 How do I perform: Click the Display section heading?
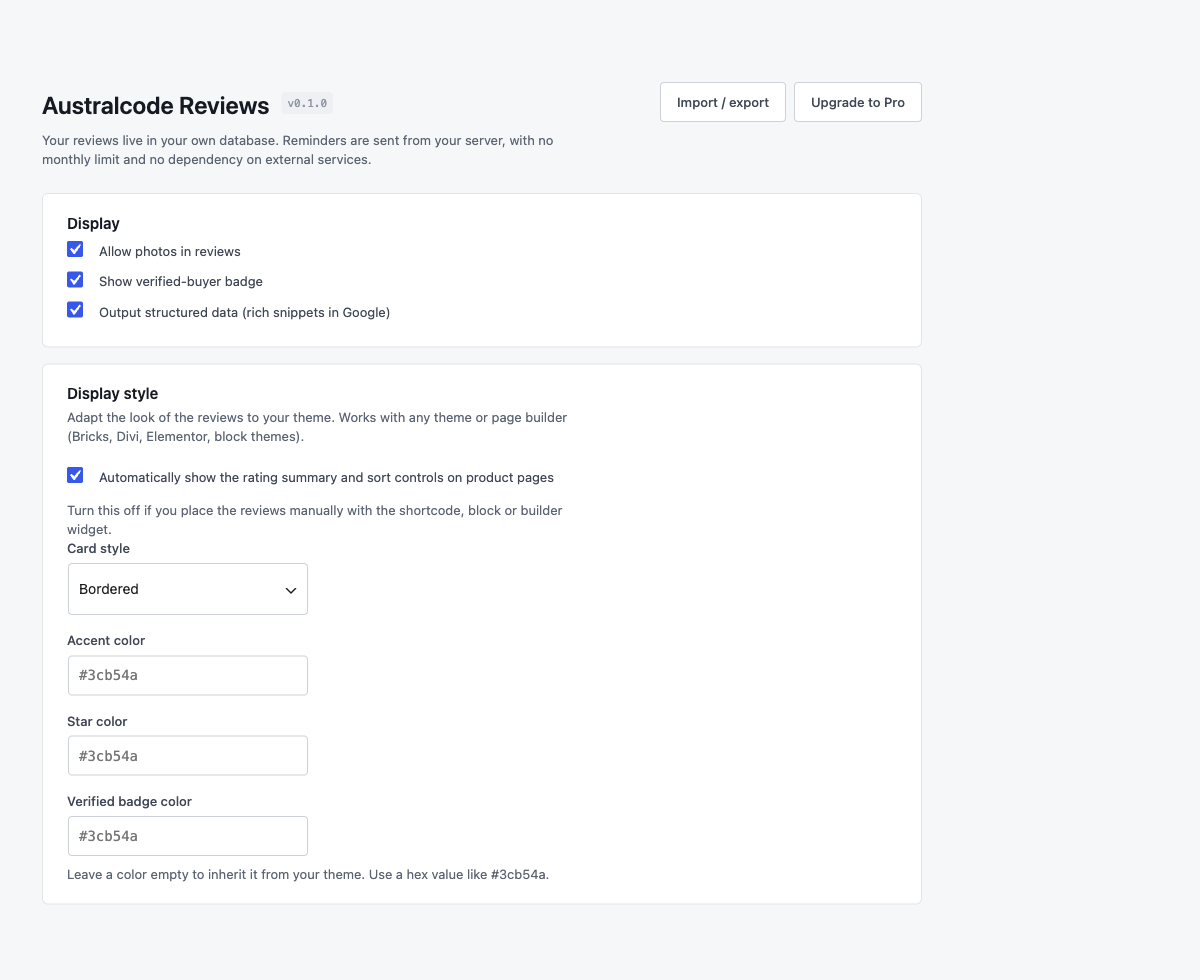pos(93,224)
